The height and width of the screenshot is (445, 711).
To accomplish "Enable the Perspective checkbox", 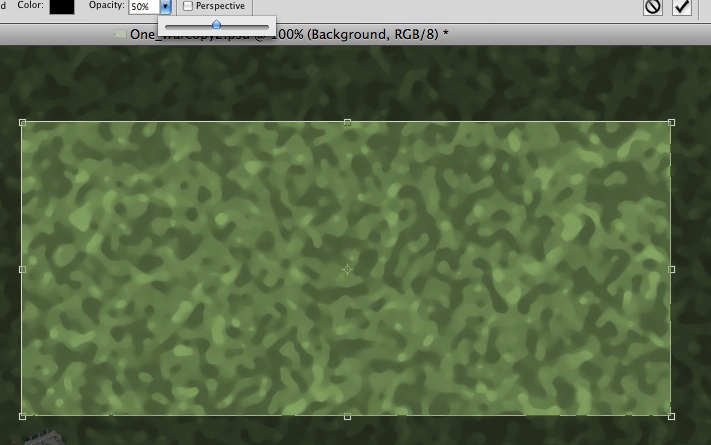I will point(188,6).
